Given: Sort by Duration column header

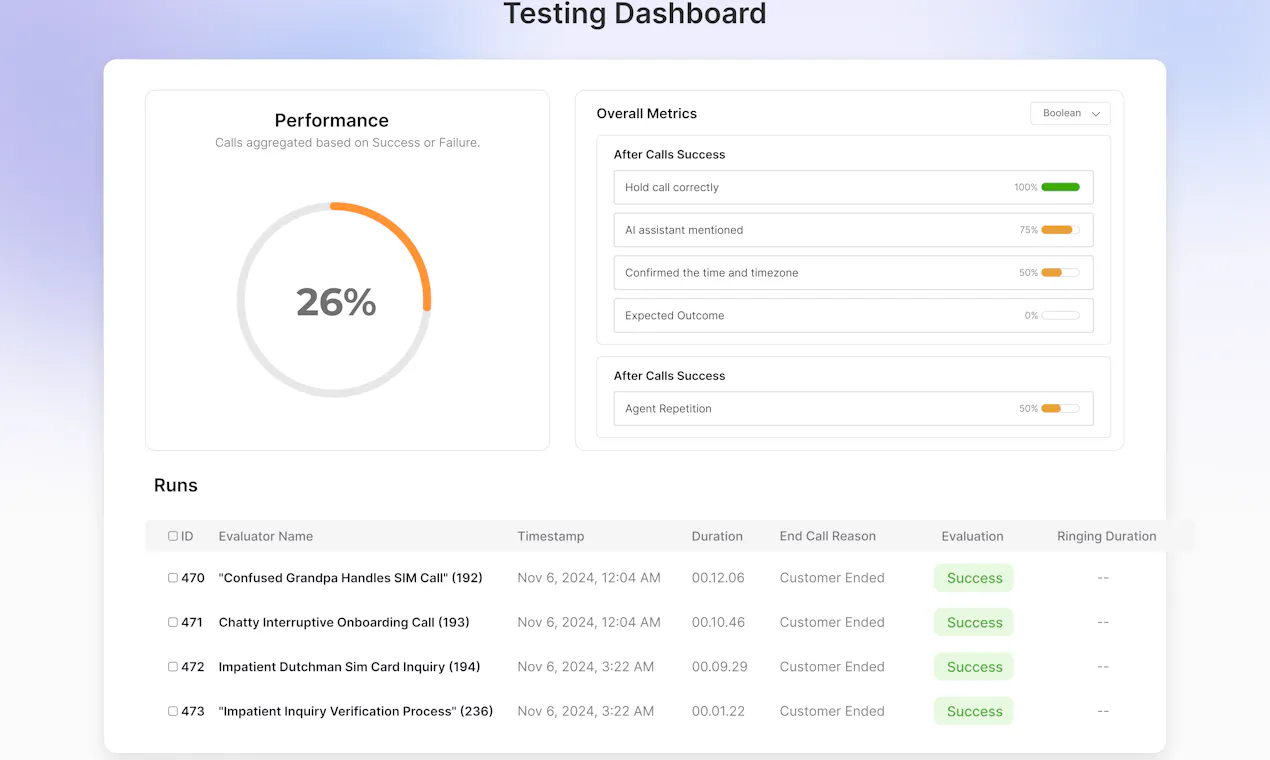Looking at the screenshot, I should (717, 536).
